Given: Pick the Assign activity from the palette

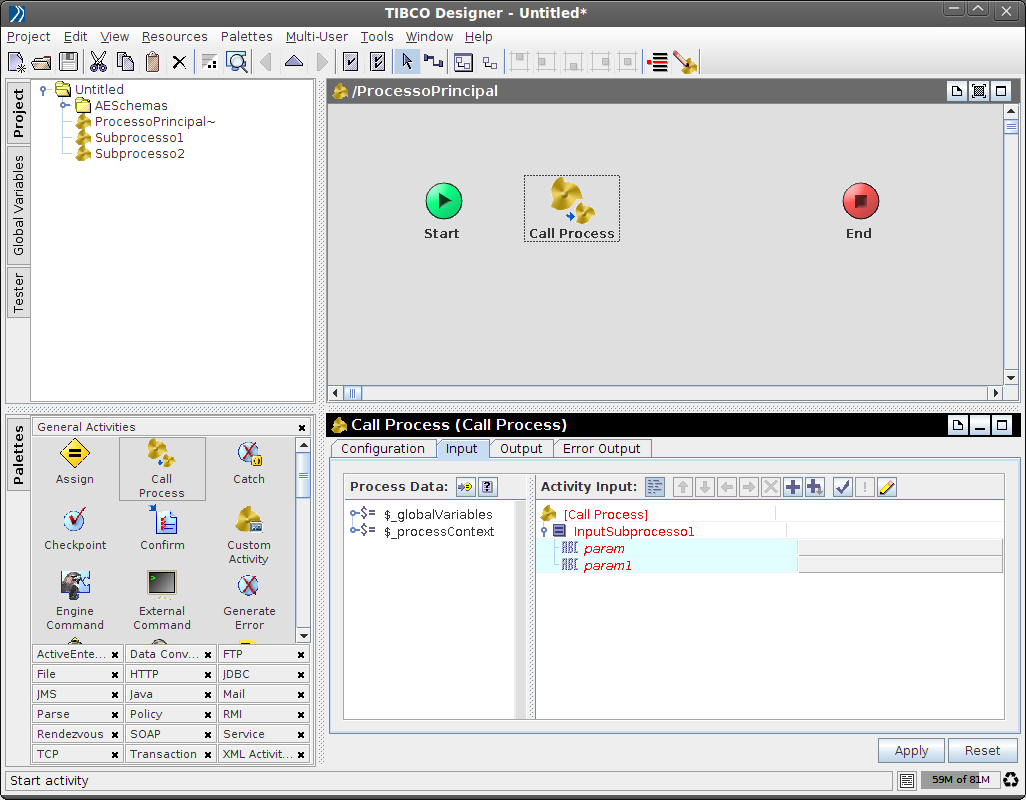Looking at the screenshot, I should click(x=75, y=463).
